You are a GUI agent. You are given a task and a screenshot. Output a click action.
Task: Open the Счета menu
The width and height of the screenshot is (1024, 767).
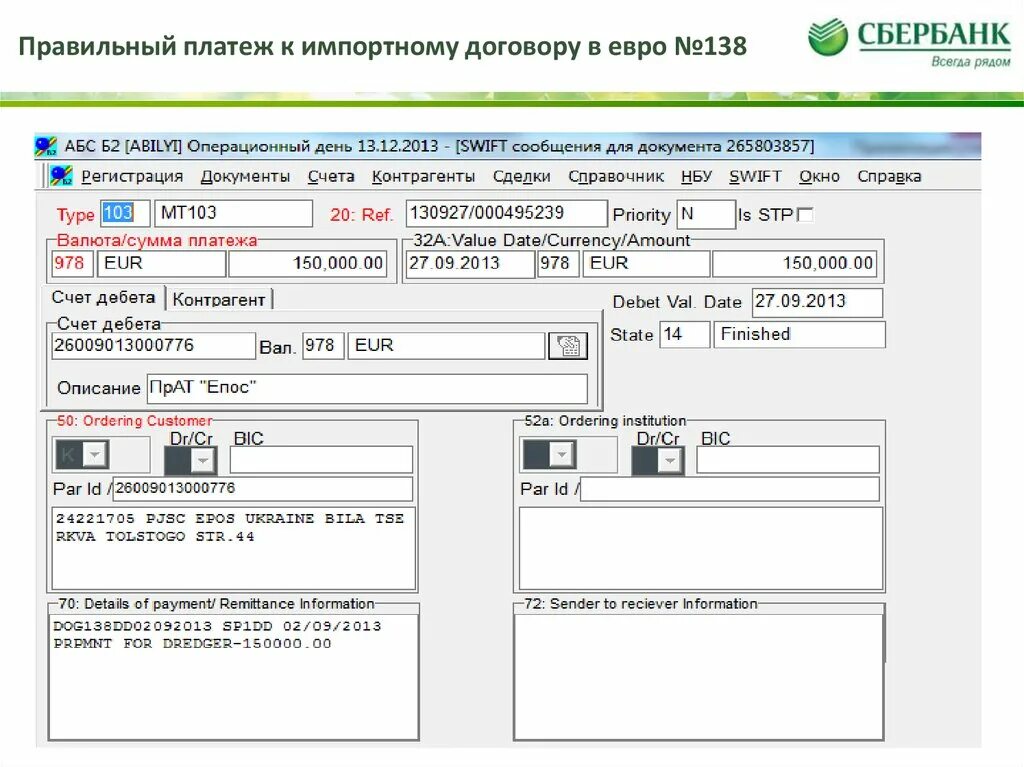point(331,176)
